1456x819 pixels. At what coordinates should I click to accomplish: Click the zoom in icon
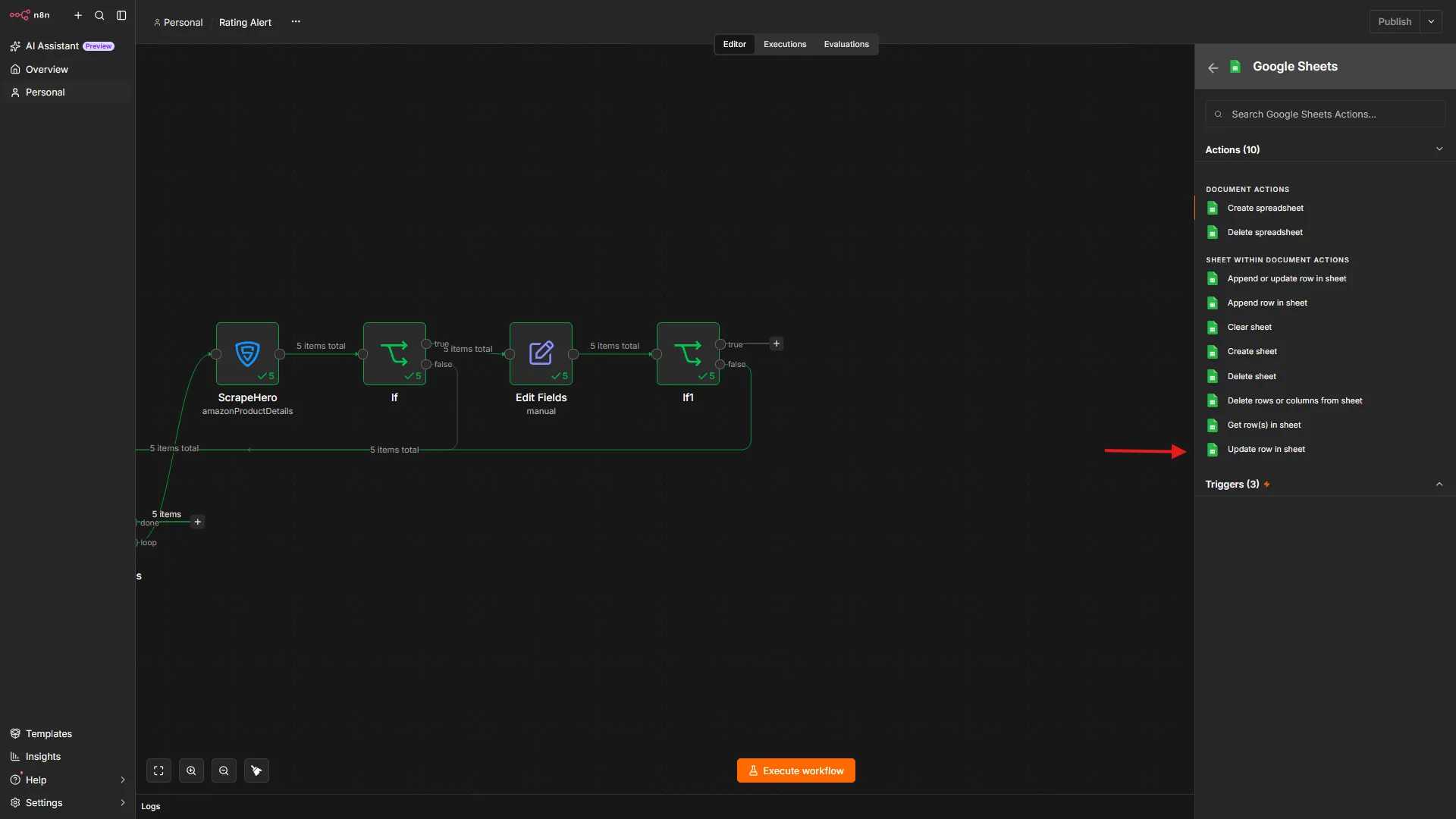[x=191, y=770]
